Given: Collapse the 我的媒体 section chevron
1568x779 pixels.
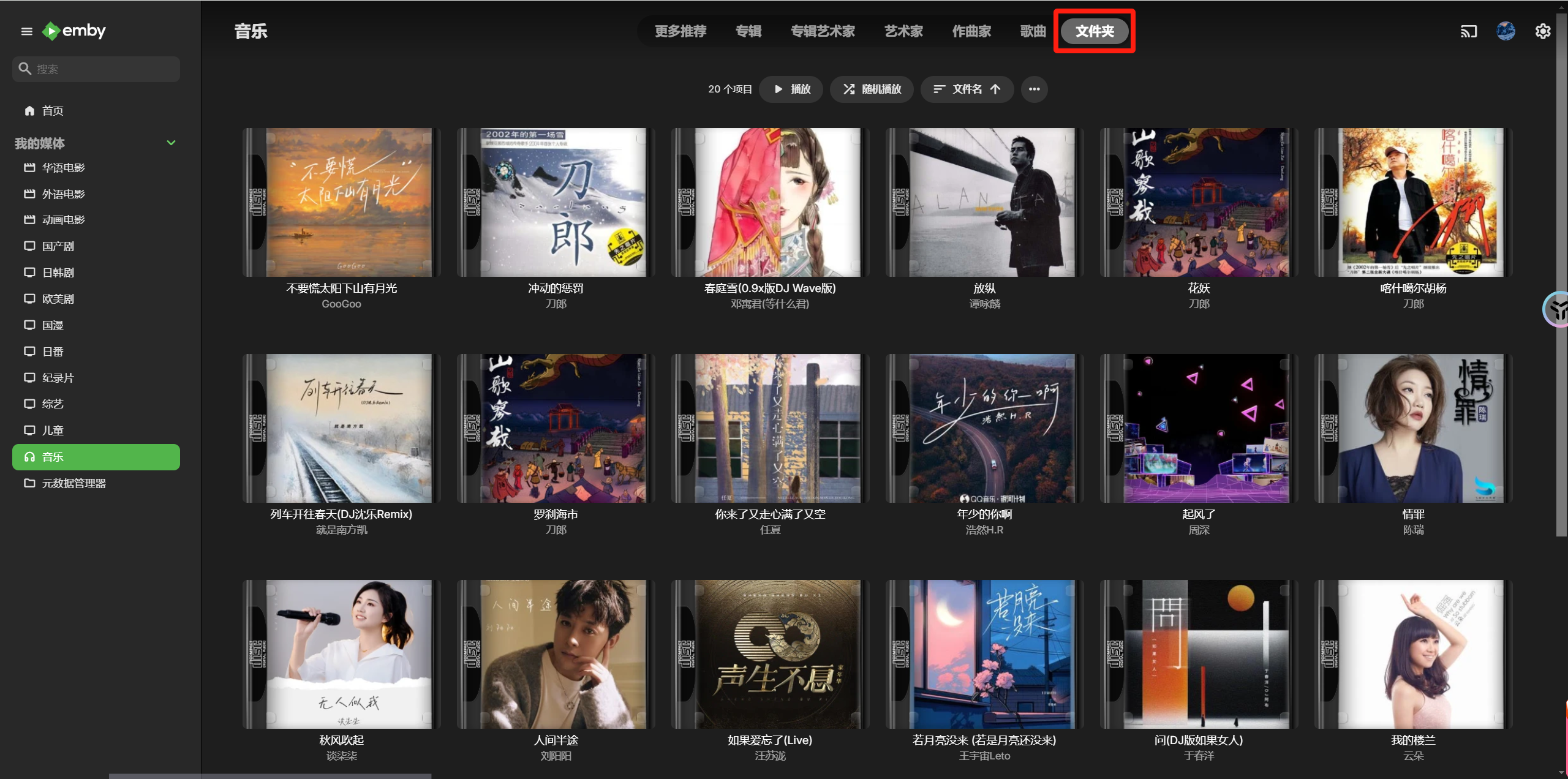Looking at the screenshot, I should (x=171, y=143).
